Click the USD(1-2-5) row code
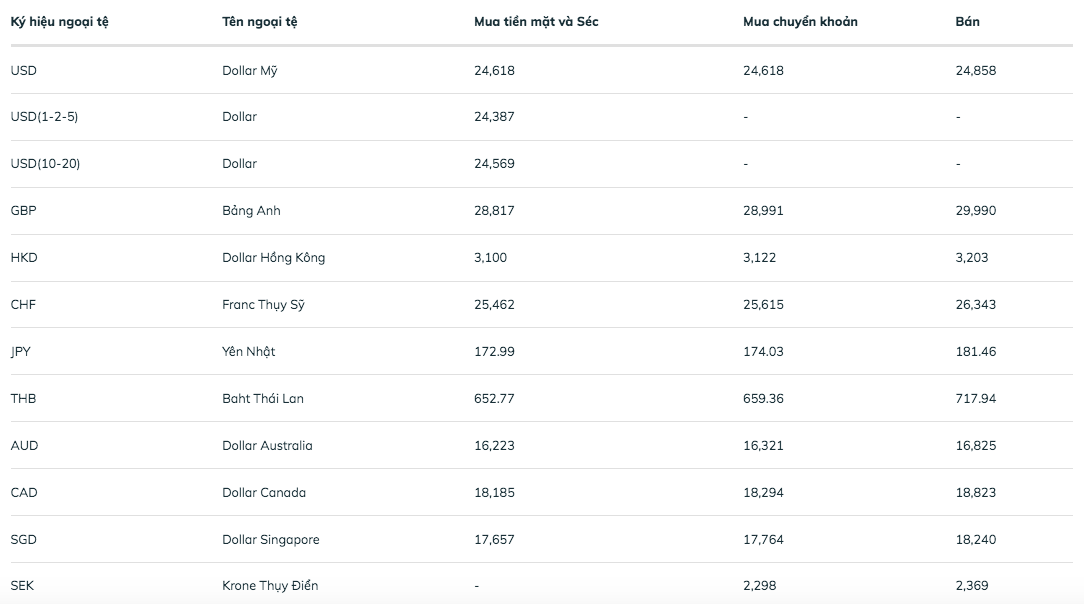 [44, 117]
